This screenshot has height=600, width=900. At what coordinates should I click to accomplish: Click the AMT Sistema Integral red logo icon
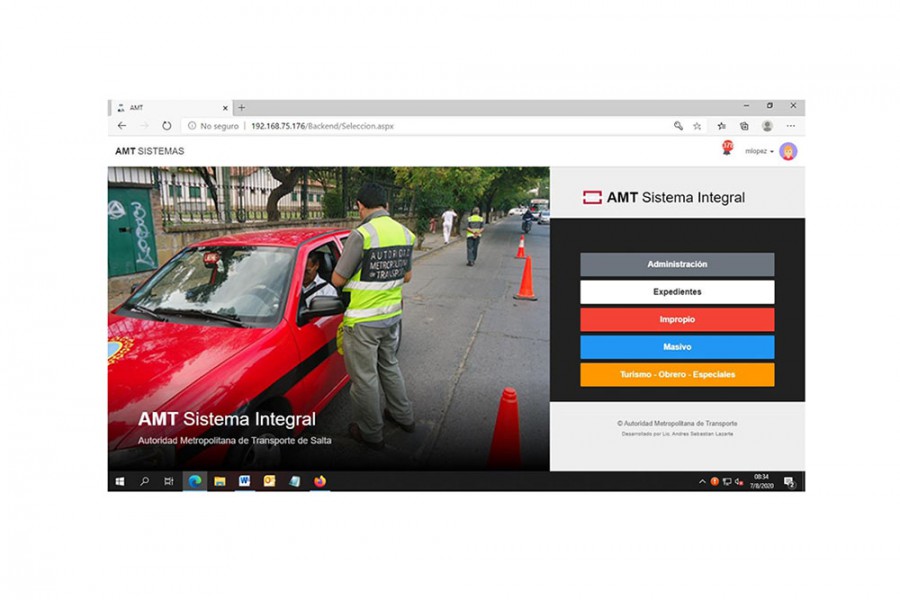click(592, 198)
